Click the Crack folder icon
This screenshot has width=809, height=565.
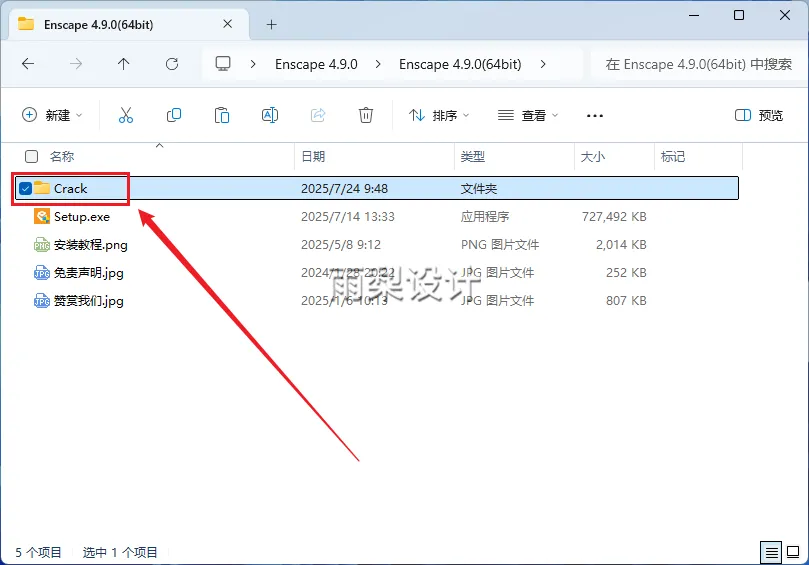coord(42,188)
